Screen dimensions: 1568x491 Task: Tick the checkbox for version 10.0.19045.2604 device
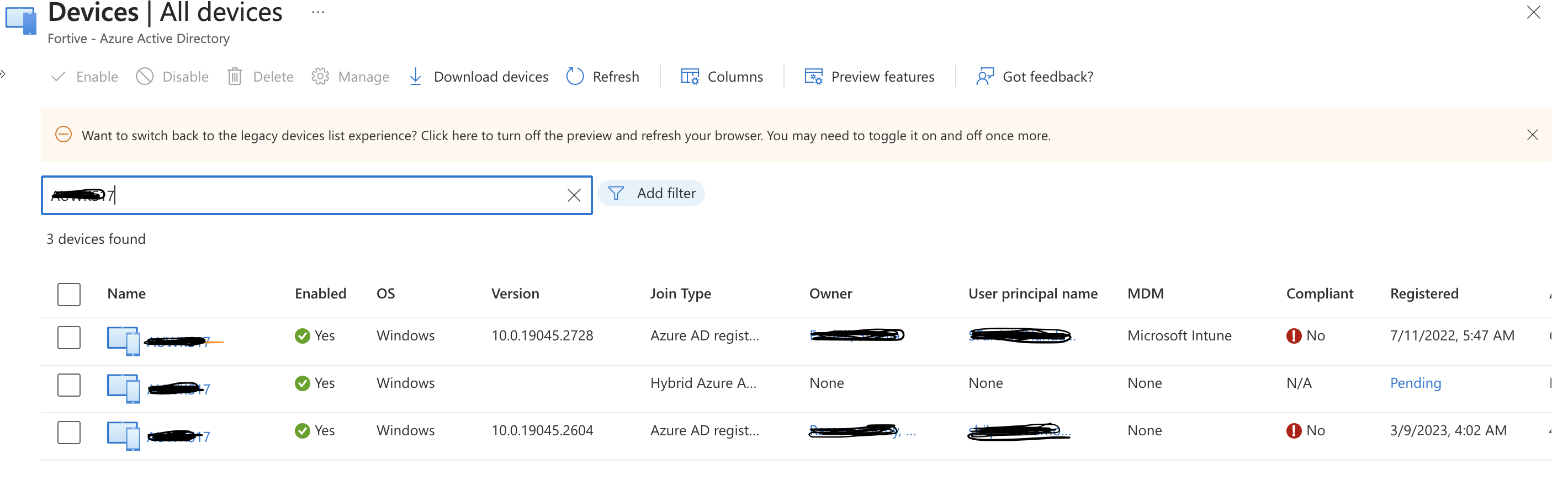point(69,432)
